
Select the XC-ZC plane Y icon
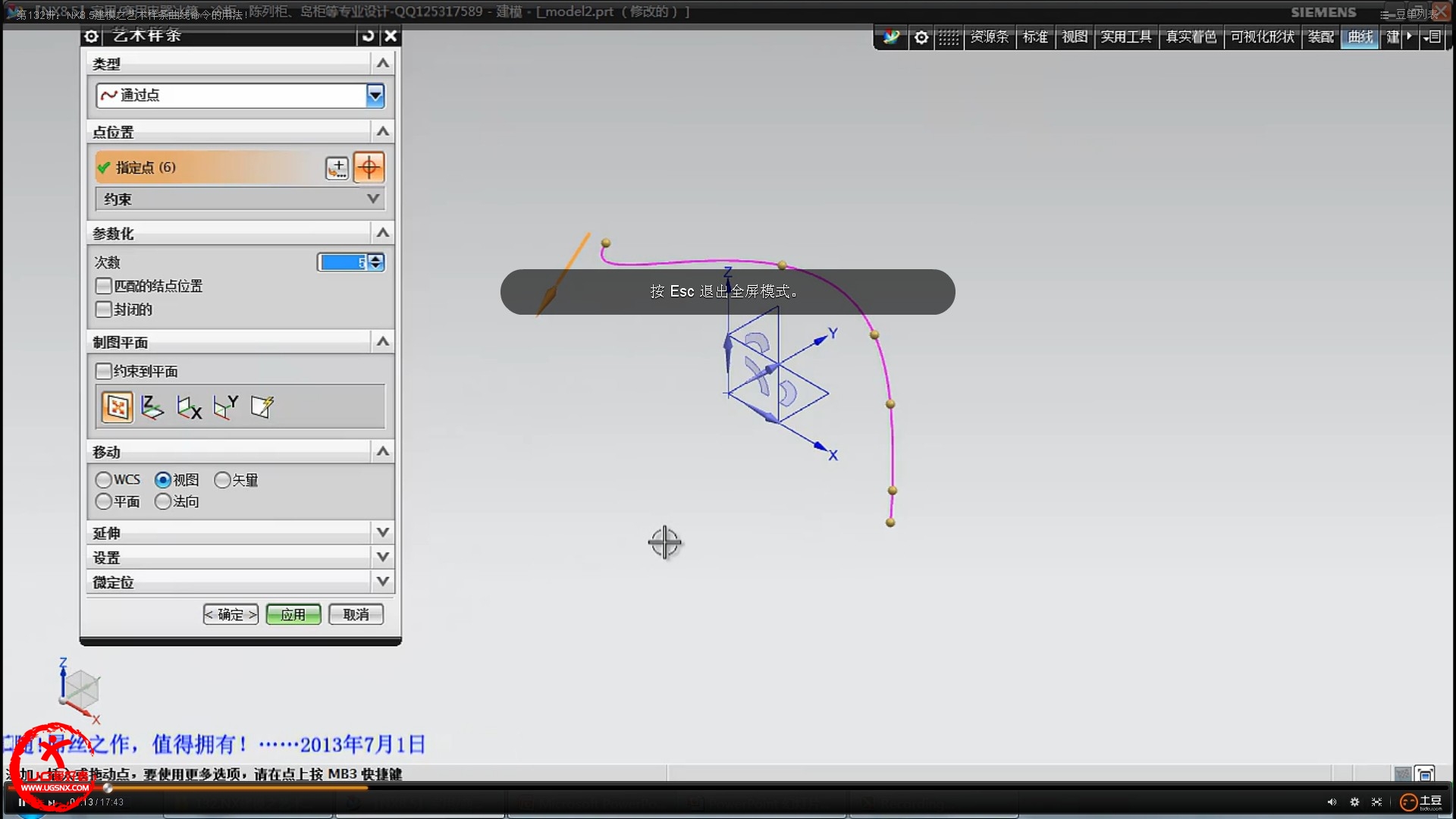pyautogui.click(x=225, y=407)
